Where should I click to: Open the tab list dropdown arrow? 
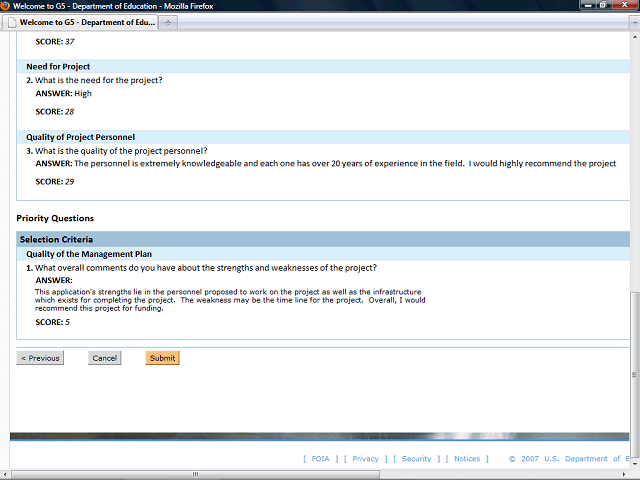click(x=634, y=23)
